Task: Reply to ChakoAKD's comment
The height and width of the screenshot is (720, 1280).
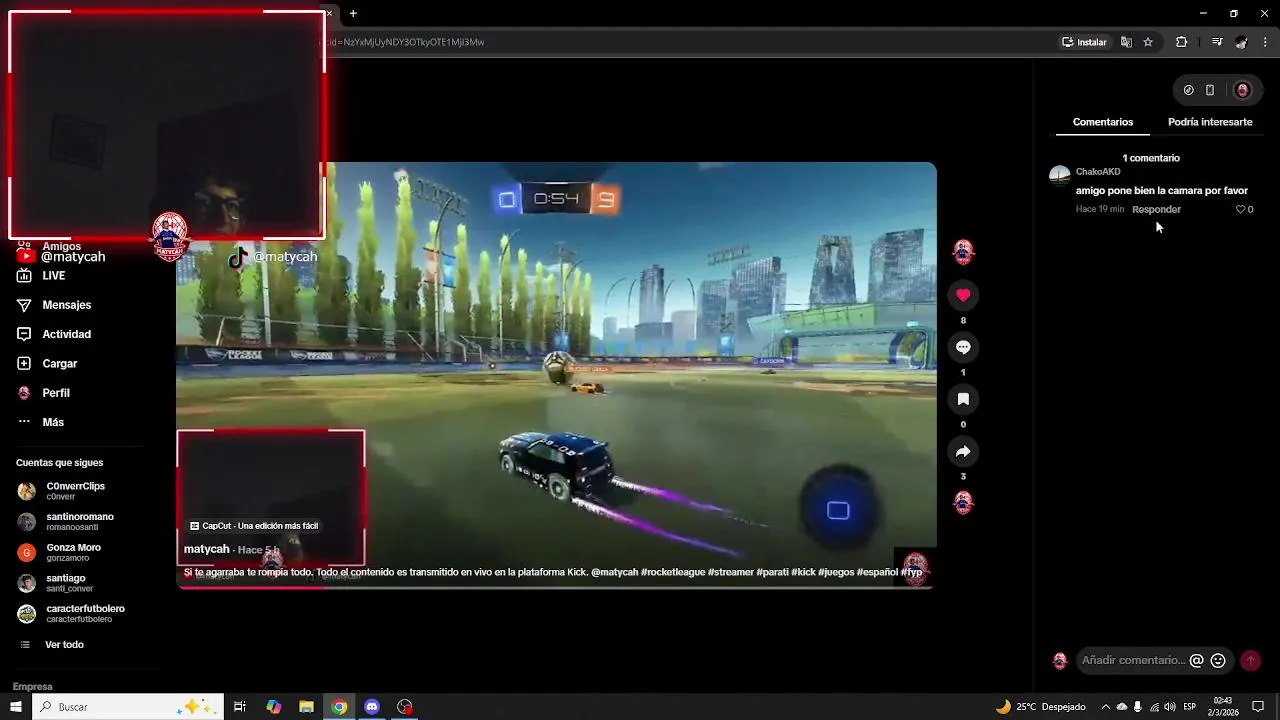Action: point(1156,209)
